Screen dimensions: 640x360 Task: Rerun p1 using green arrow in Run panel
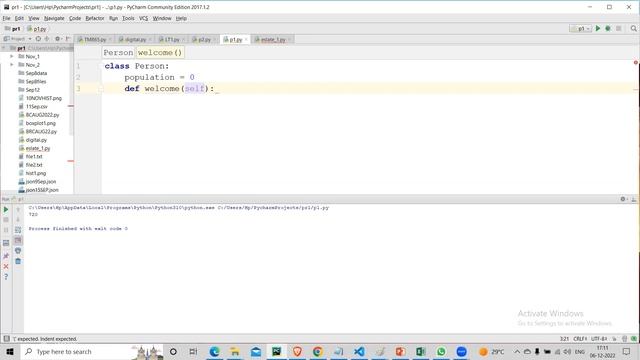click(6, 209)
